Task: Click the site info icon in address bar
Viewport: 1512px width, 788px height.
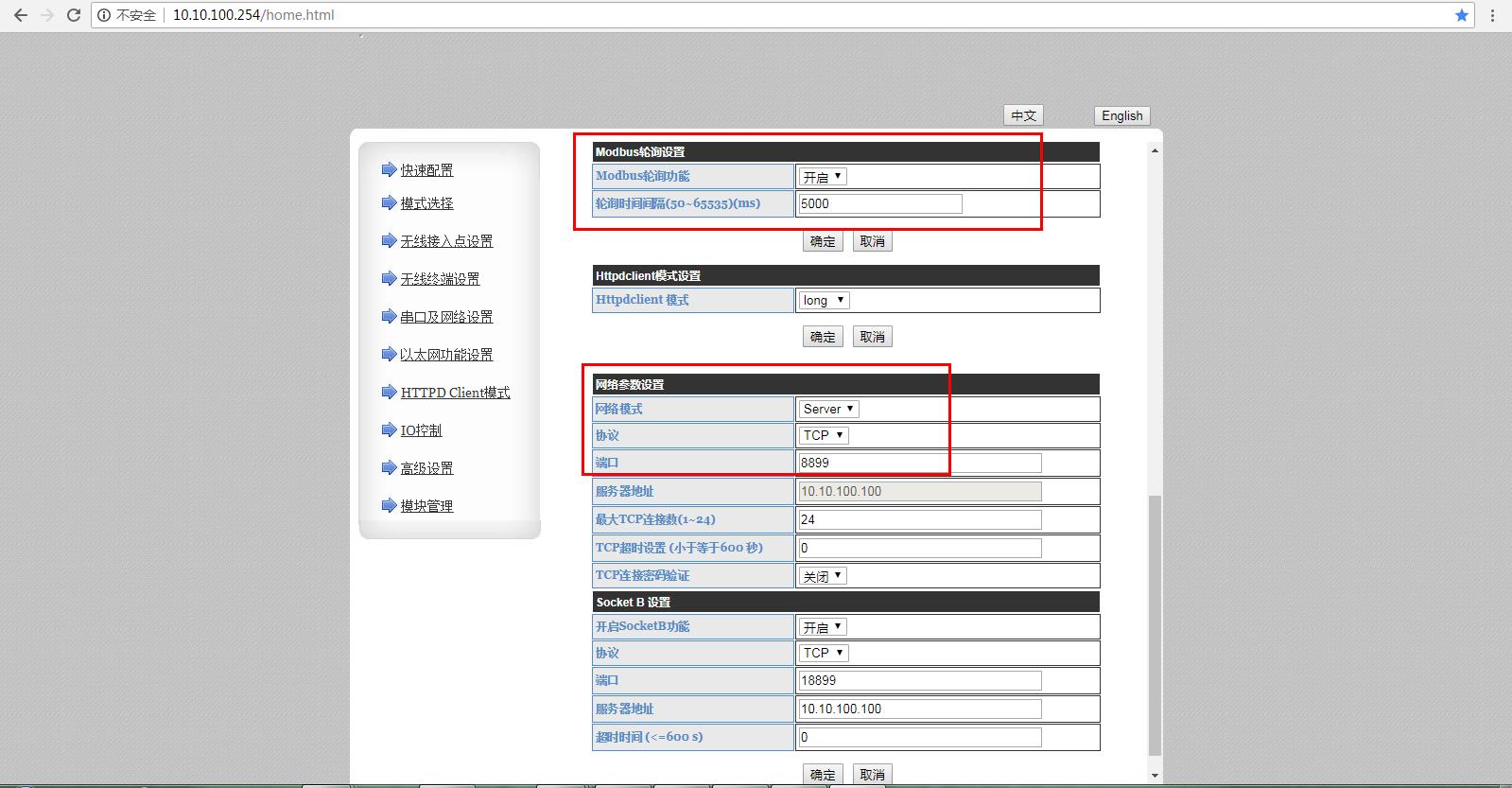Action: point(104,15)
